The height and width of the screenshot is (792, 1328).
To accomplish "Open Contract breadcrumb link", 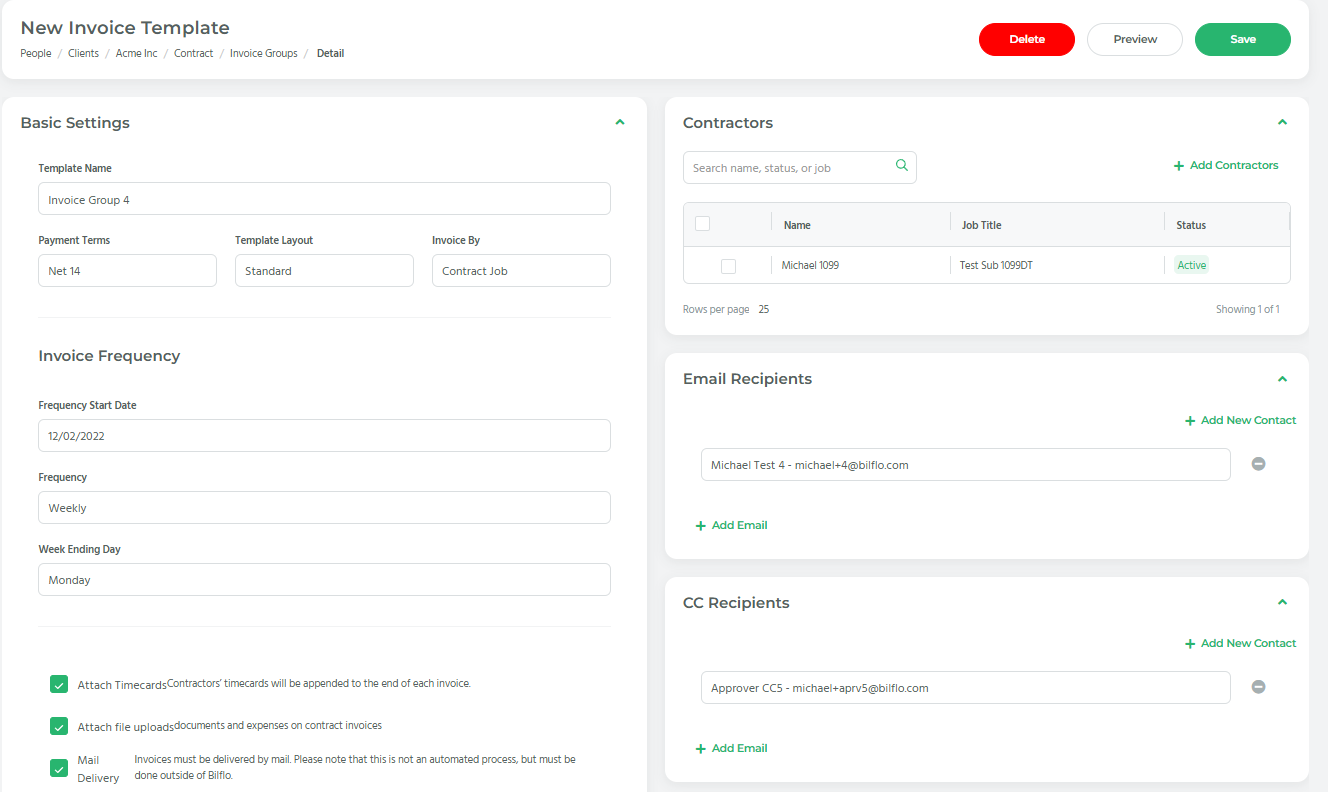I will (x=194, y=53).
